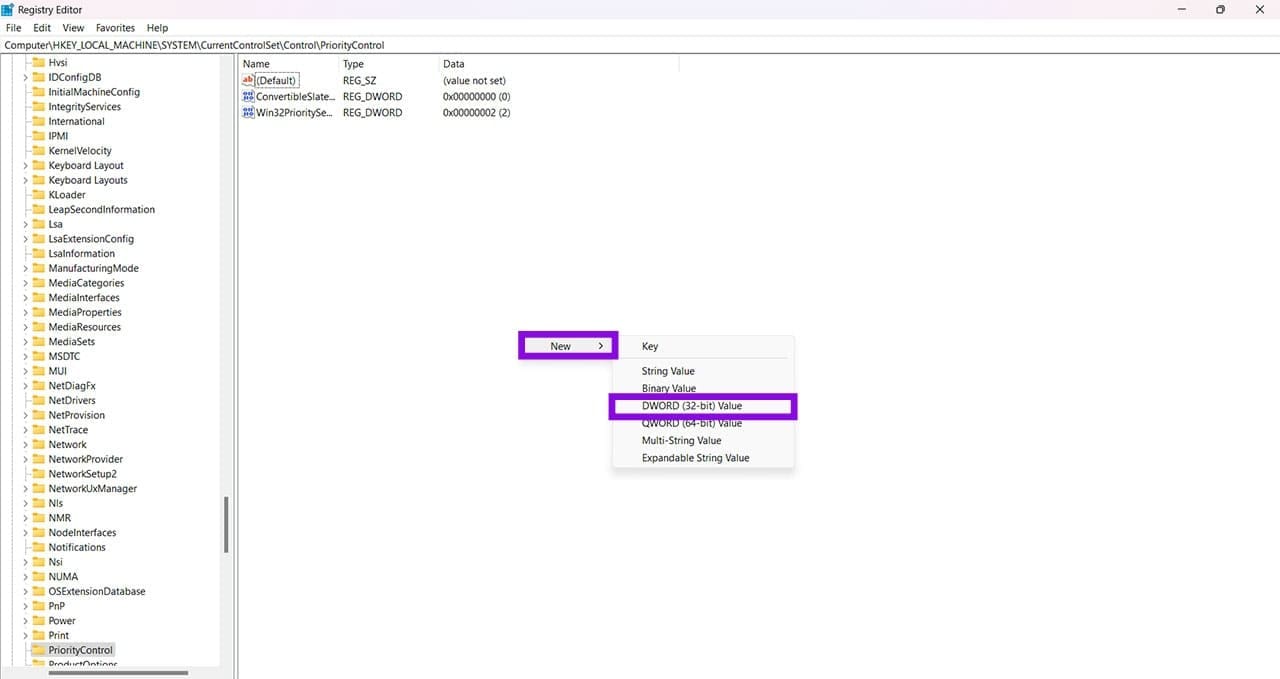Click the Print folder icon
The width and height of the screenshot is (1280, 679).
[x=39, y=635]
